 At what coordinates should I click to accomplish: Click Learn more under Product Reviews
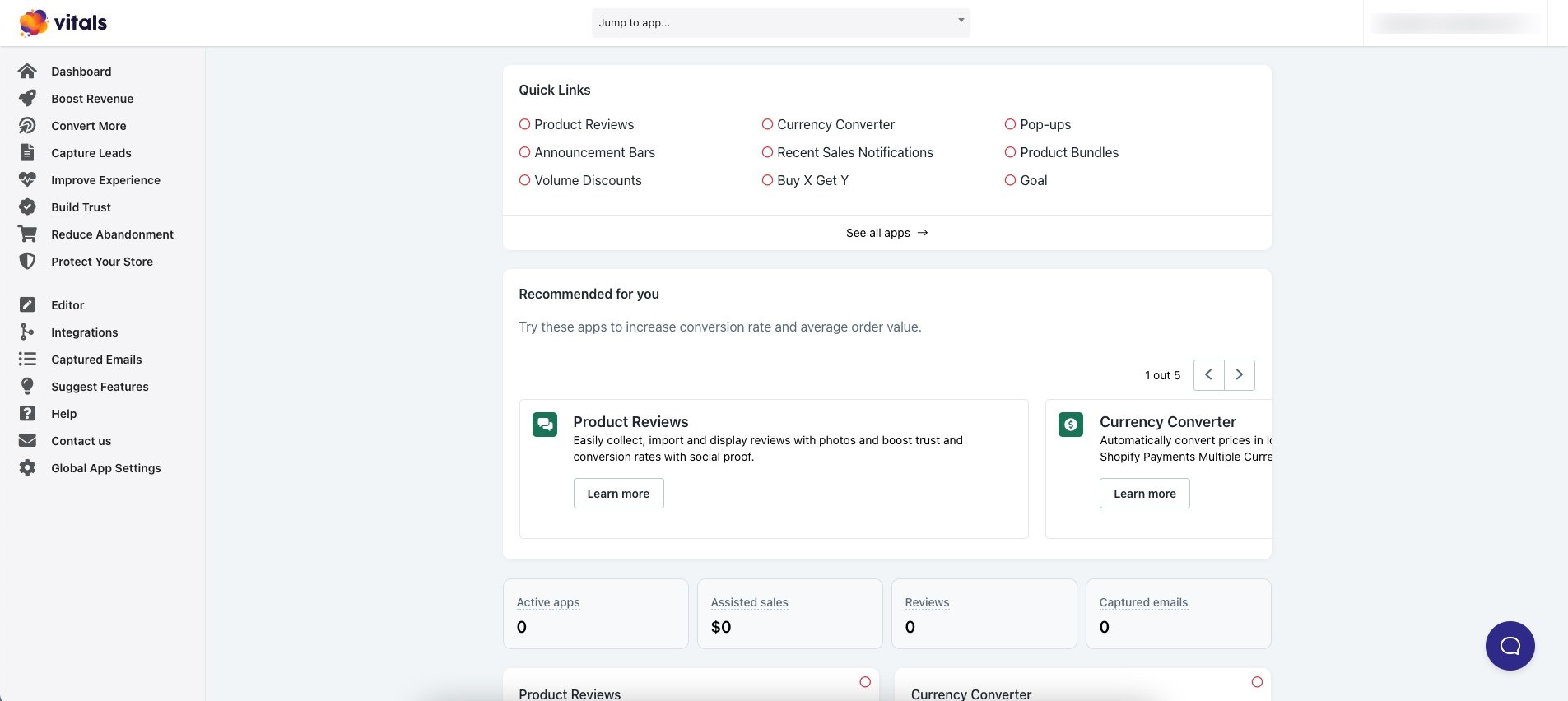(x=618, y=494)
